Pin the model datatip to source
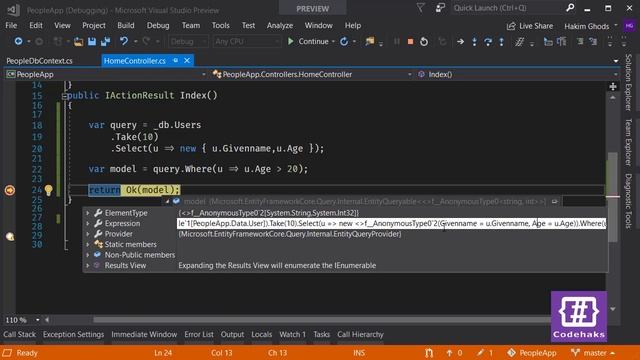Viewport: 640px width, 360px height. (554, 201)
